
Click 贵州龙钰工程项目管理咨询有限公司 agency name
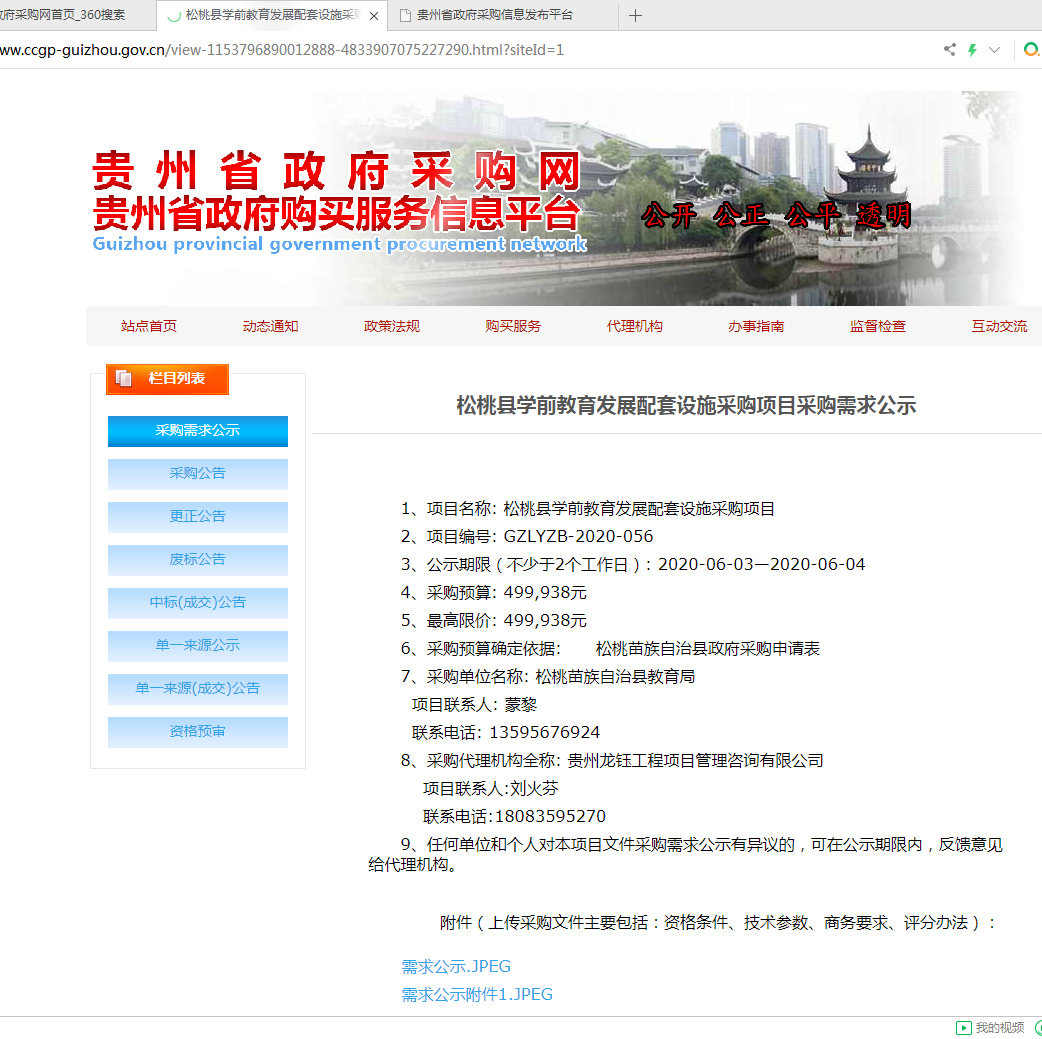coord(696,760)
